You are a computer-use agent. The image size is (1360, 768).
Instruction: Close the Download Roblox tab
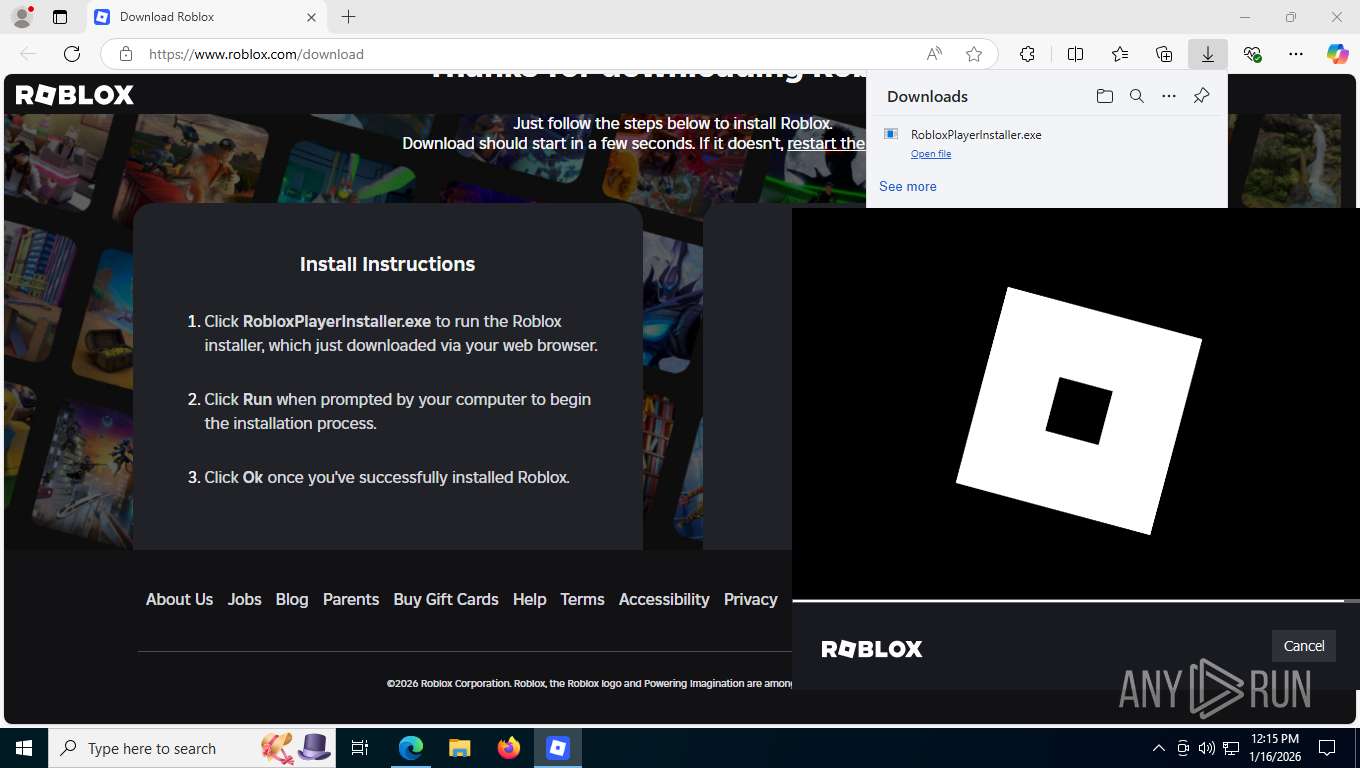[x=311, y=17]
